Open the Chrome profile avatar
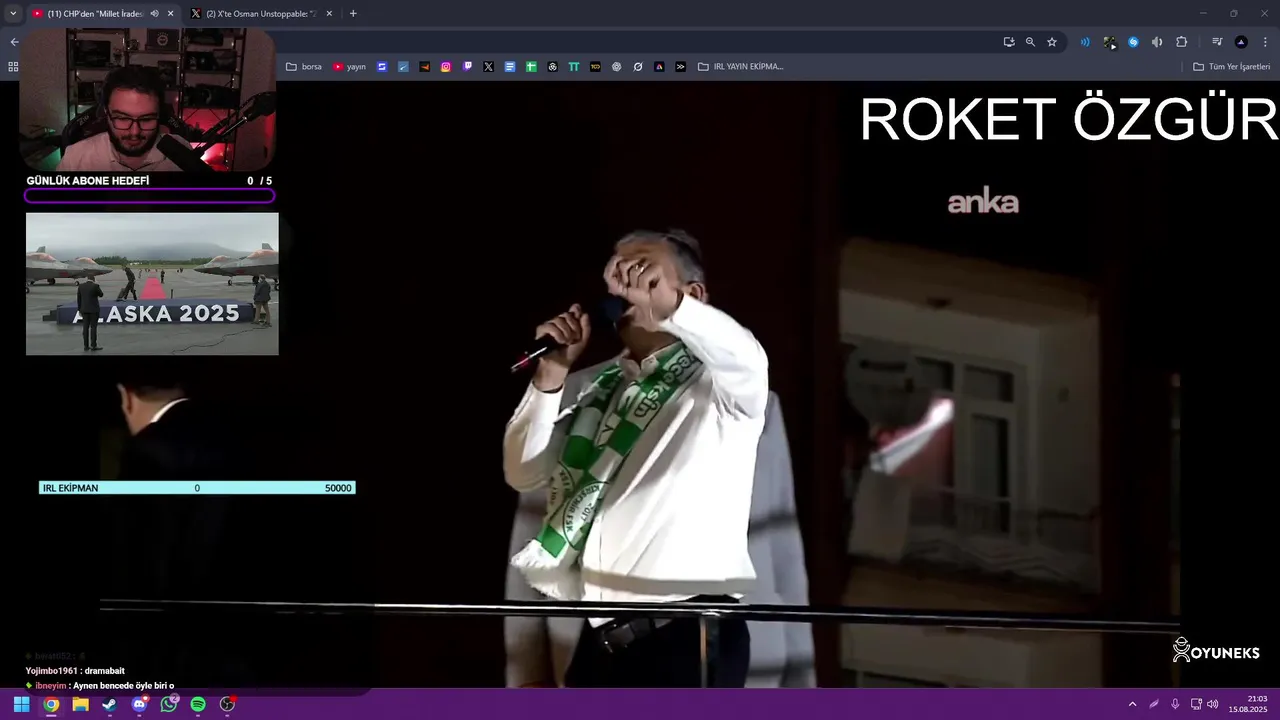1280x720 pixels. 1241,42
